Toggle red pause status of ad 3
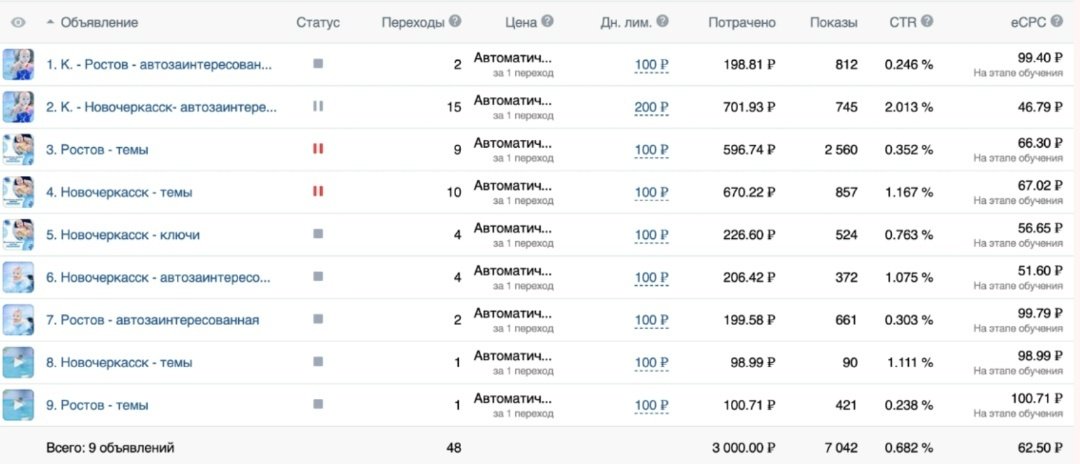Viewport: 1080px width, 464px height. [318, 149]
